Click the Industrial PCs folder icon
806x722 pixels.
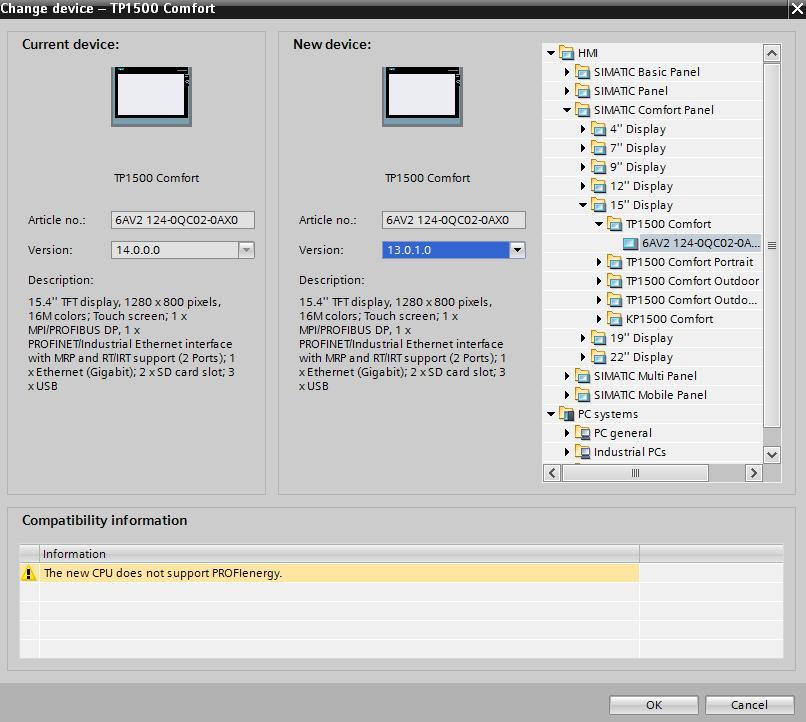click(x=582, y=452)
